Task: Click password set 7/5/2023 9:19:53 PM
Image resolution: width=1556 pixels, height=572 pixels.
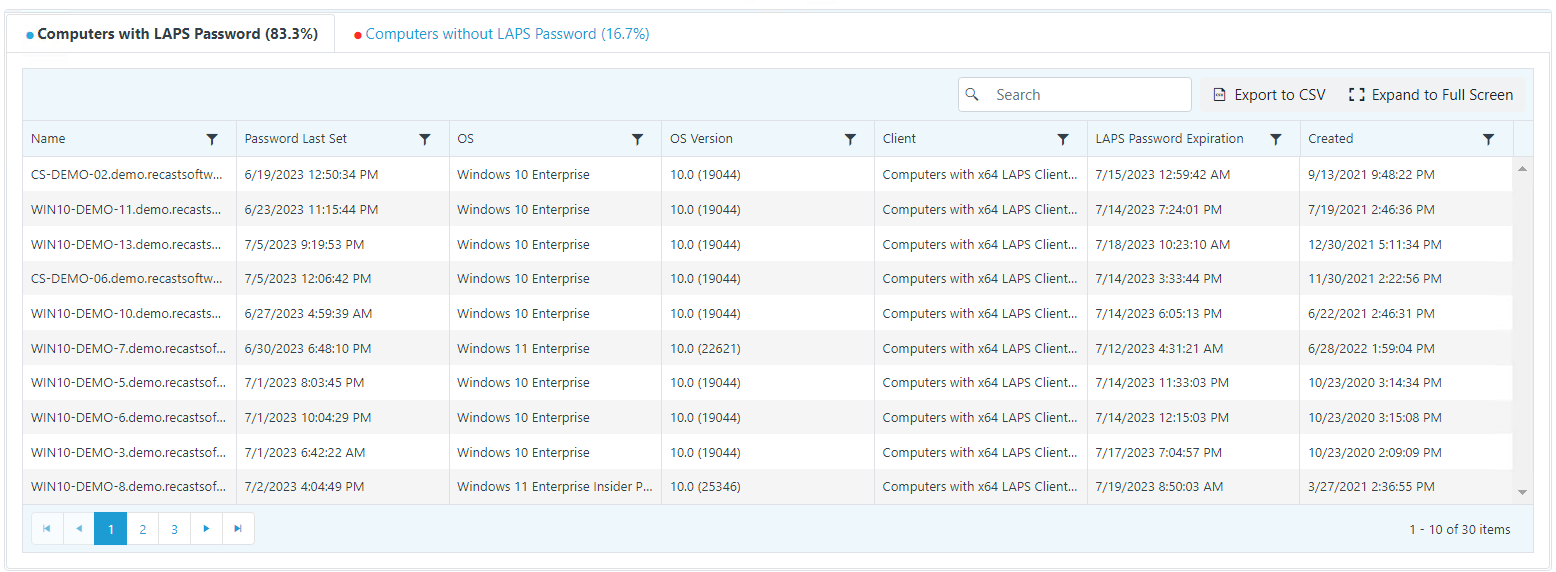Action: pyautogui.click(x=343, y=244)
